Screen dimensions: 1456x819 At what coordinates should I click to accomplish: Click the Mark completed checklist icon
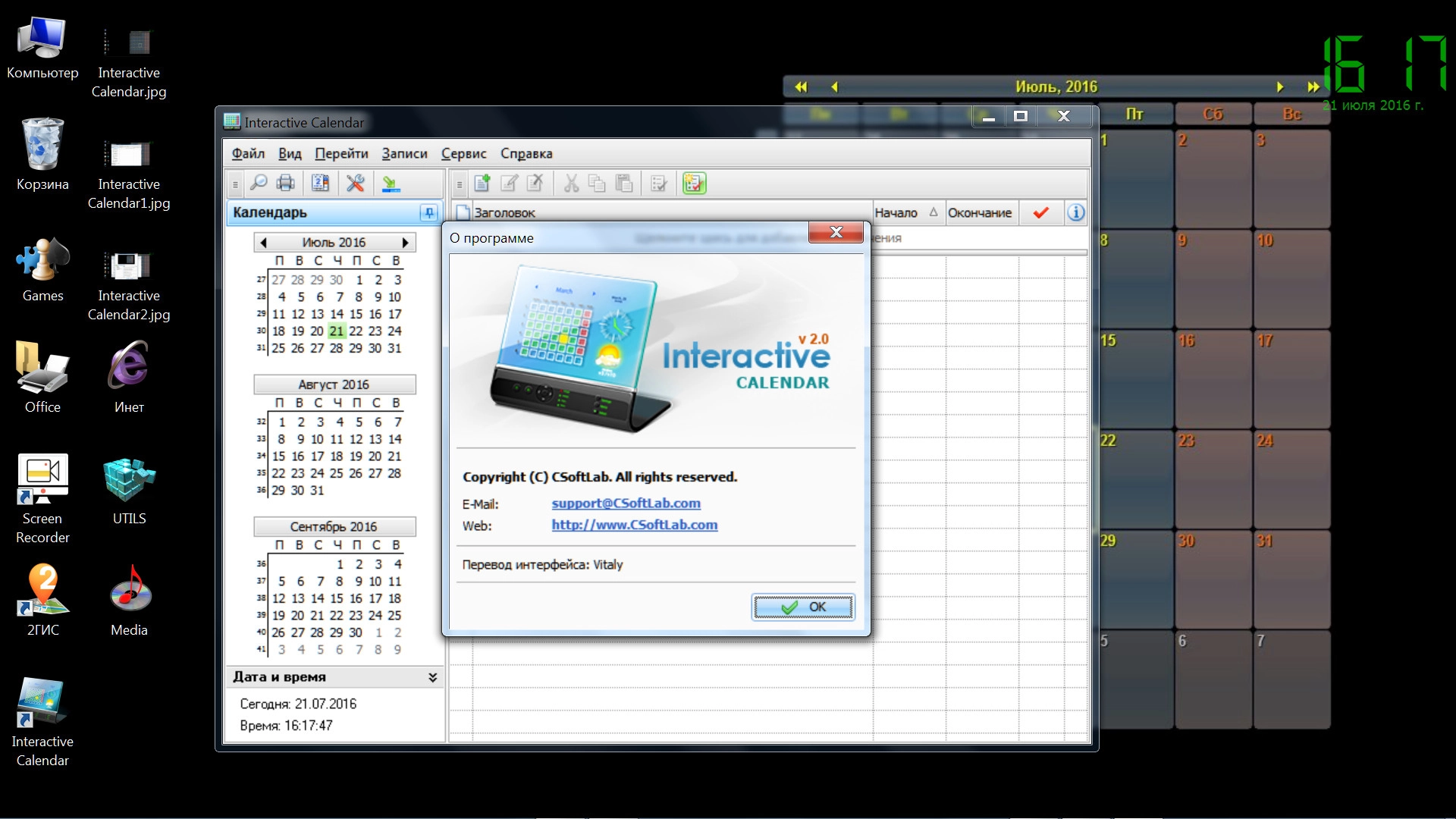pyautogui.click(x=659, y=183)
